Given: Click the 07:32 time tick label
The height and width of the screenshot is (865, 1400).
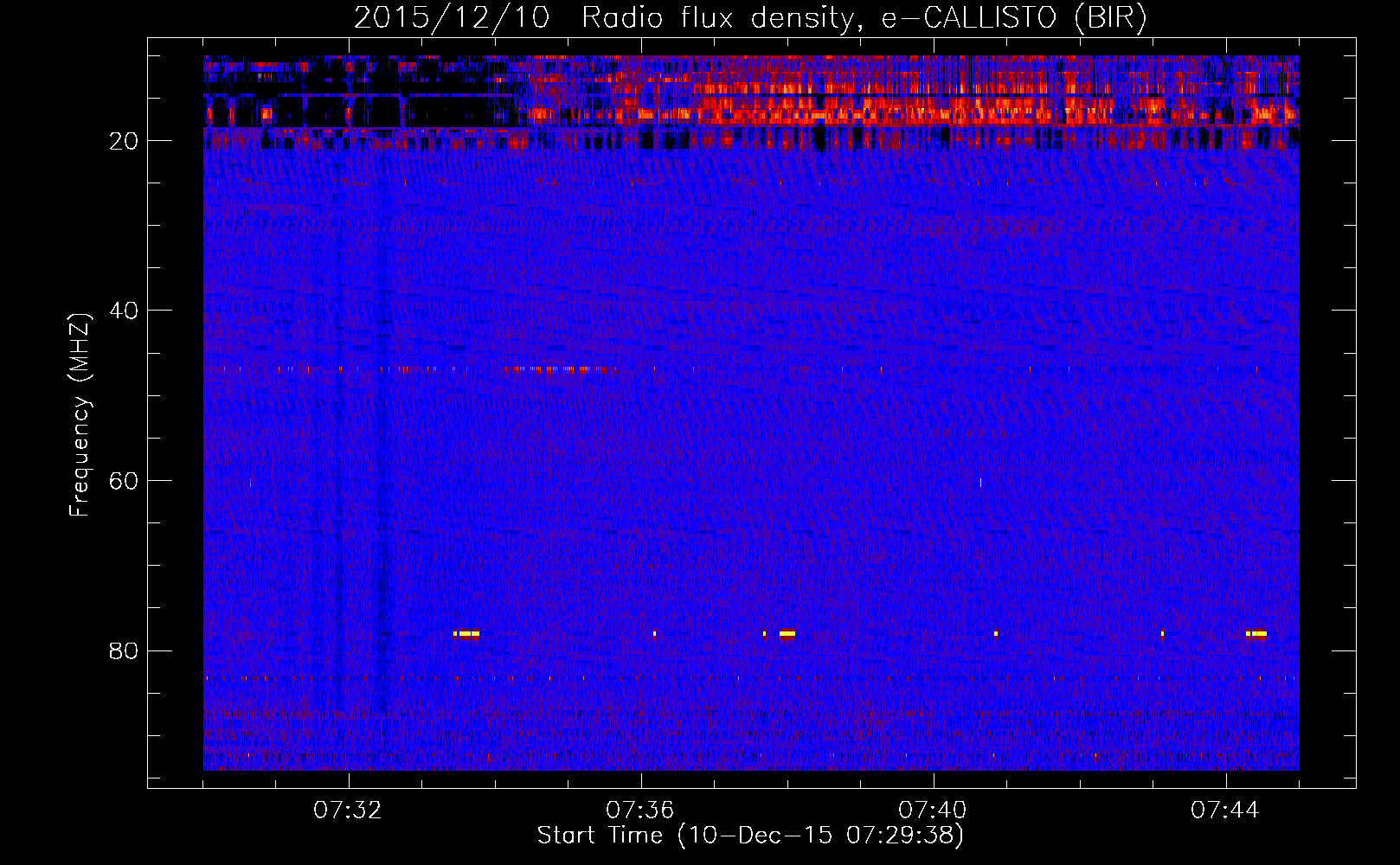Looking at the screenshot, I should [x=348, y=811].
